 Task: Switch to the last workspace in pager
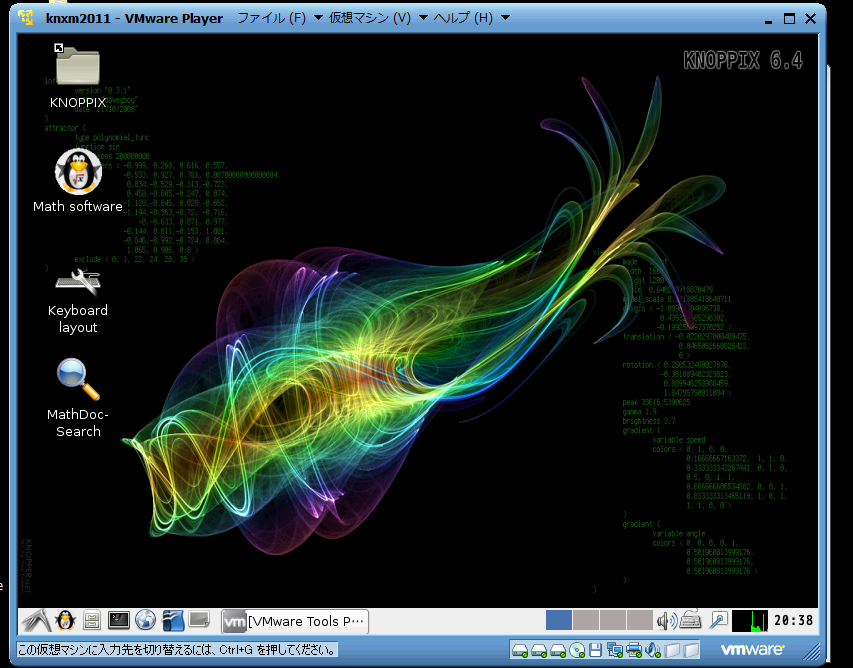click(640, 620)
